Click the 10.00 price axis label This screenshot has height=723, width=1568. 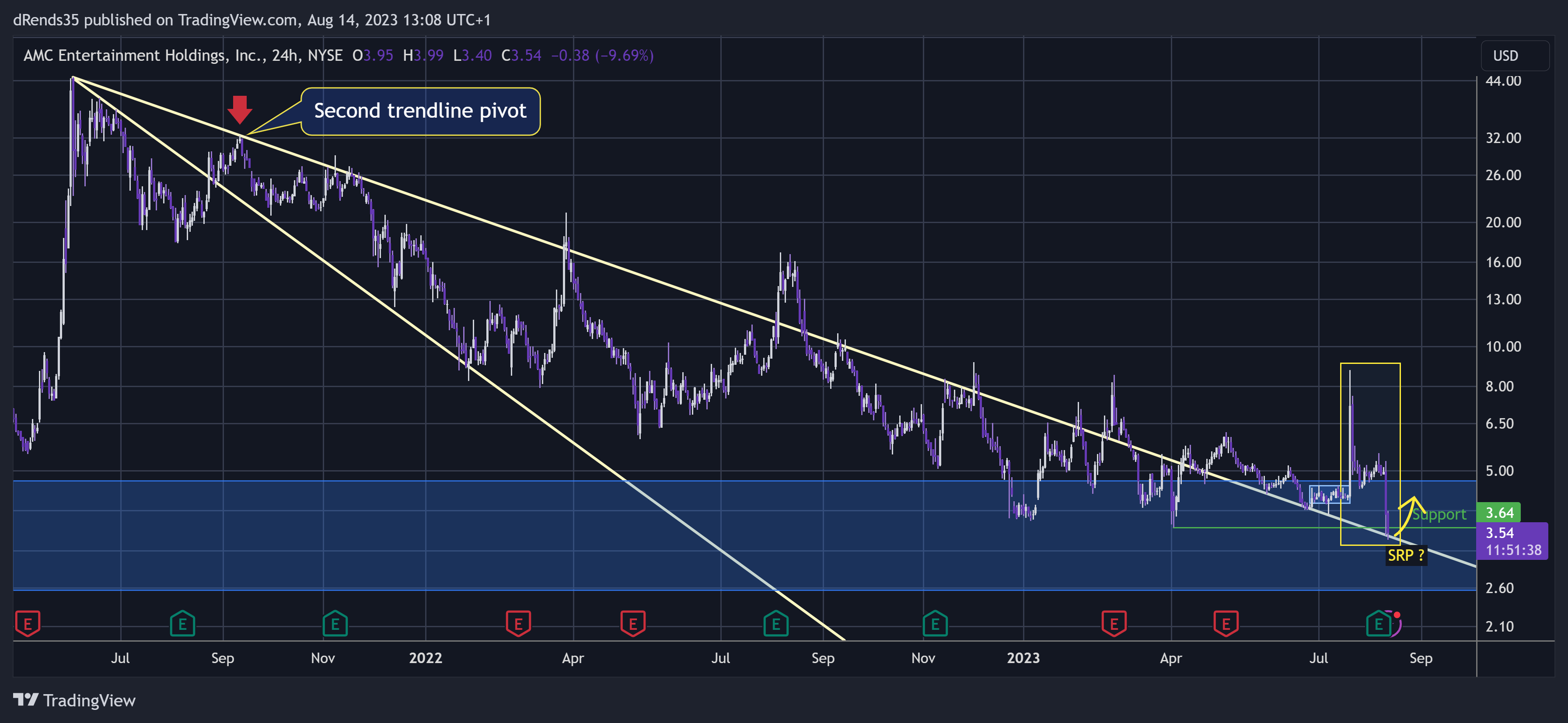click(x=1503, y=346)
